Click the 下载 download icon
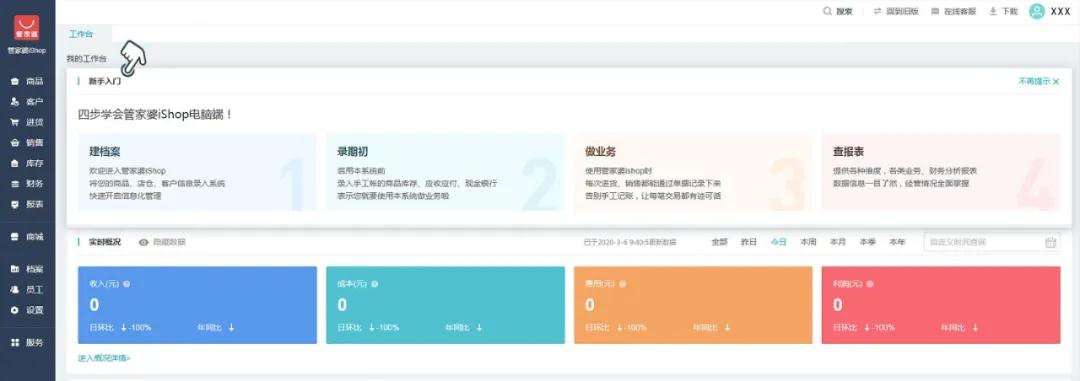The image size is (1080, 381). (993, 11)
